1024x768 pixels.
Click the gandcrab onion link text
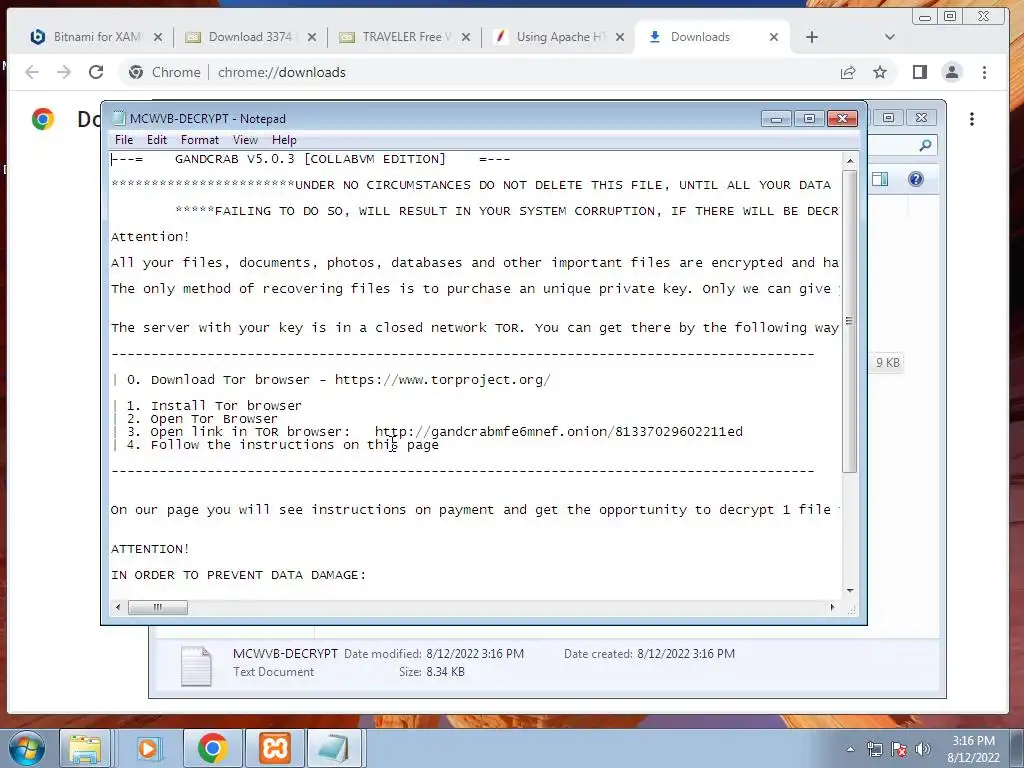point(558,432)
